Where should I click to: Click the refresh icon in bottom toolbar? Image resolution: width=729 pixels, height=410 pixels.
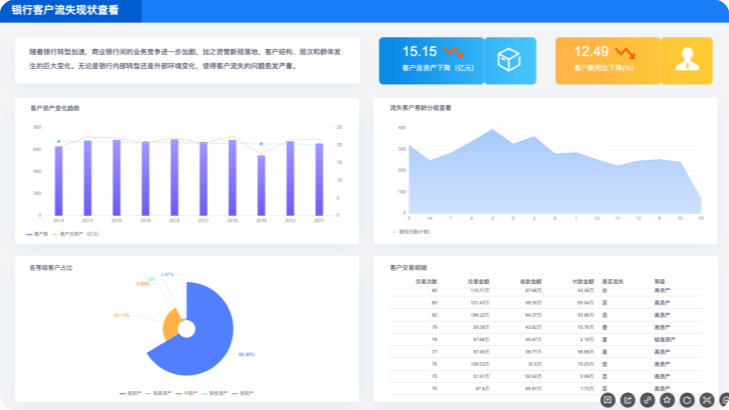coord(687,400)
